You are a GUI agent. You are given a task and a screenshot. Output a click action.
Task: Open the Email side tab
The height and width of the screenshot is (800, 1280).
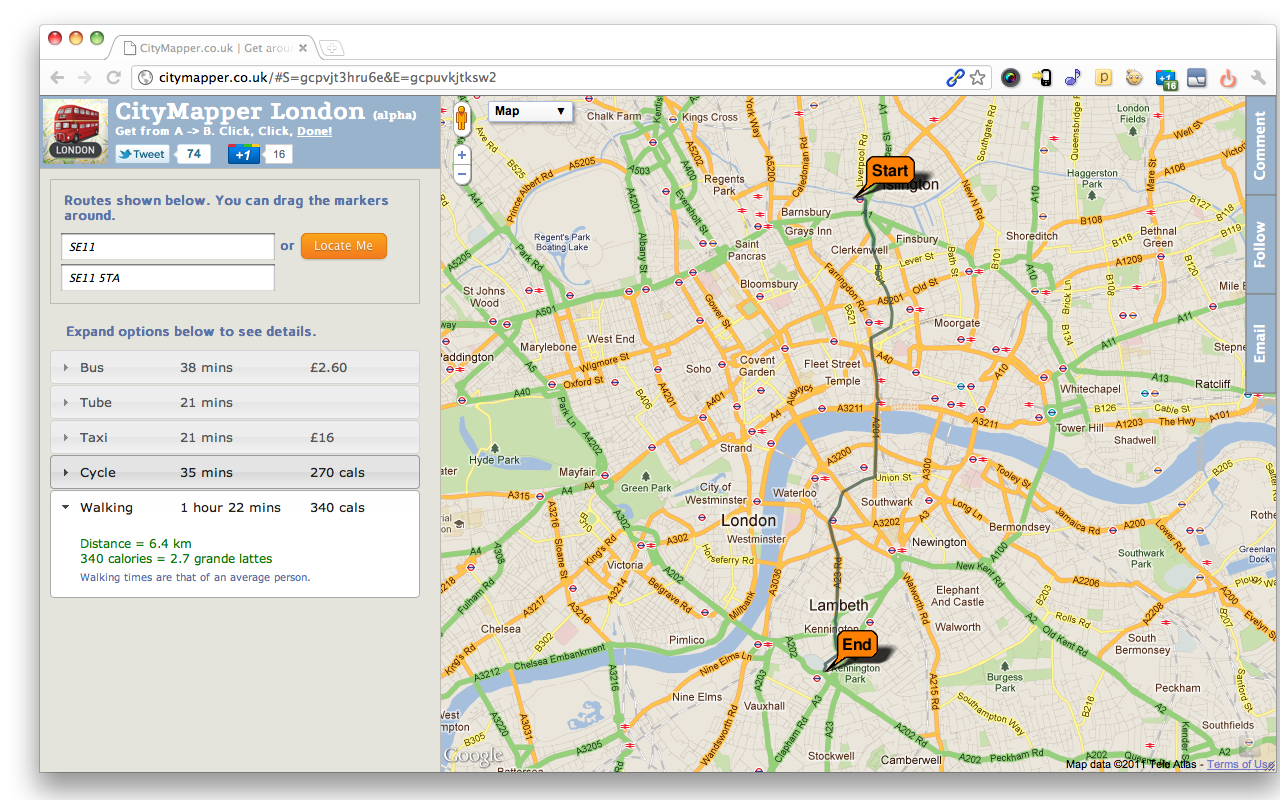(x=1260, y=343)
